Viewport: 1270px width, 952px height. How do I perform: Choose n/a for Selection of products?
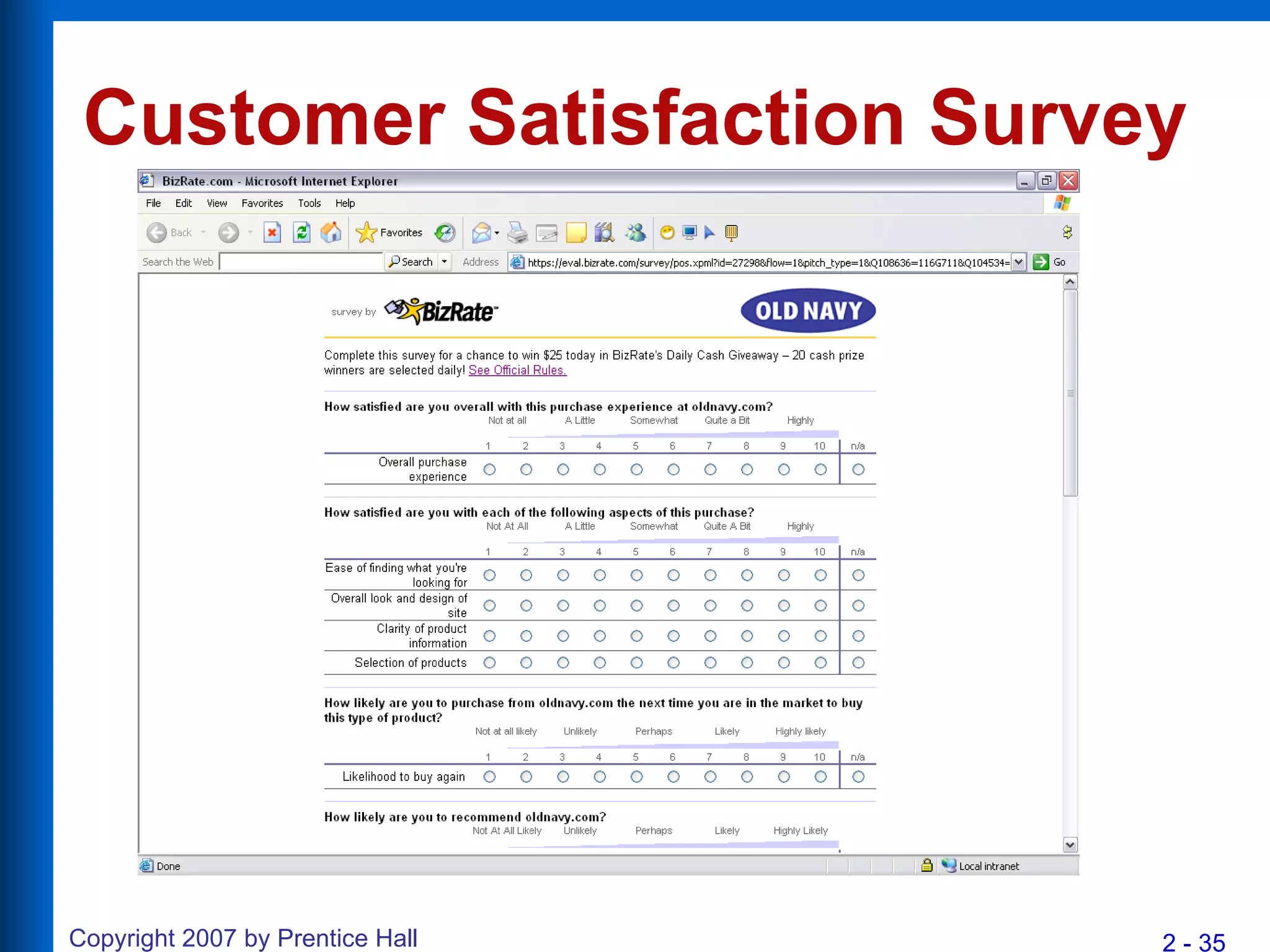click(858, 663)
